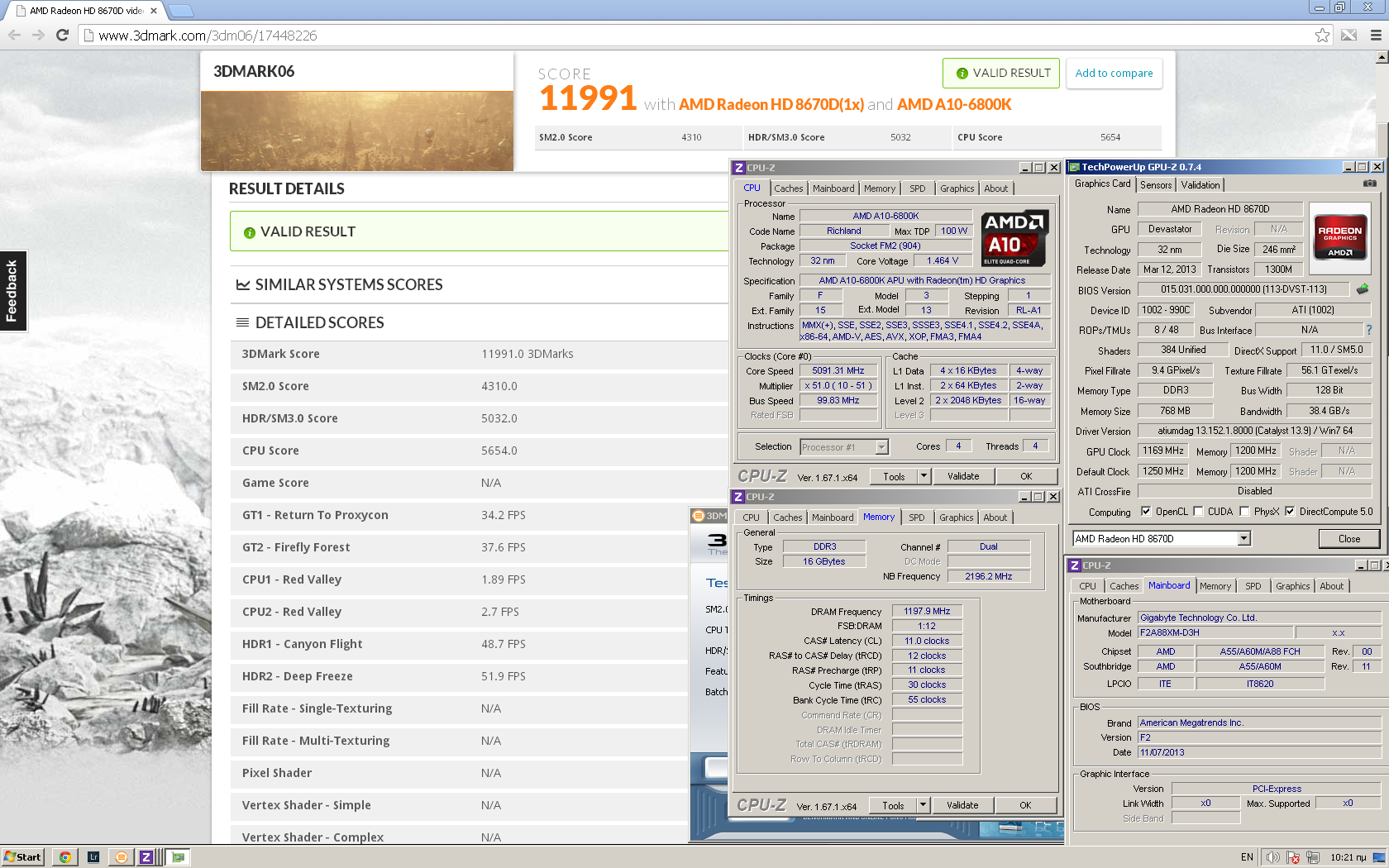Click the Valid Result button near score
This screenshot has height=868, width=1389.
(1001, 73)
